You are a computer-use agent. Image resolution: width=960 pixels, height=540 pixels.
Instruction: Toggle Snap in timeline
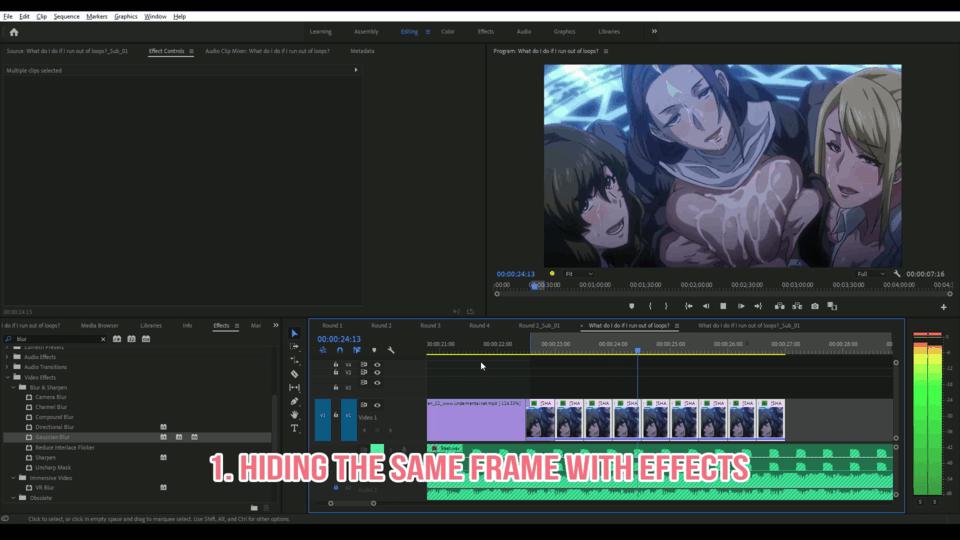[x=340, y=350]
